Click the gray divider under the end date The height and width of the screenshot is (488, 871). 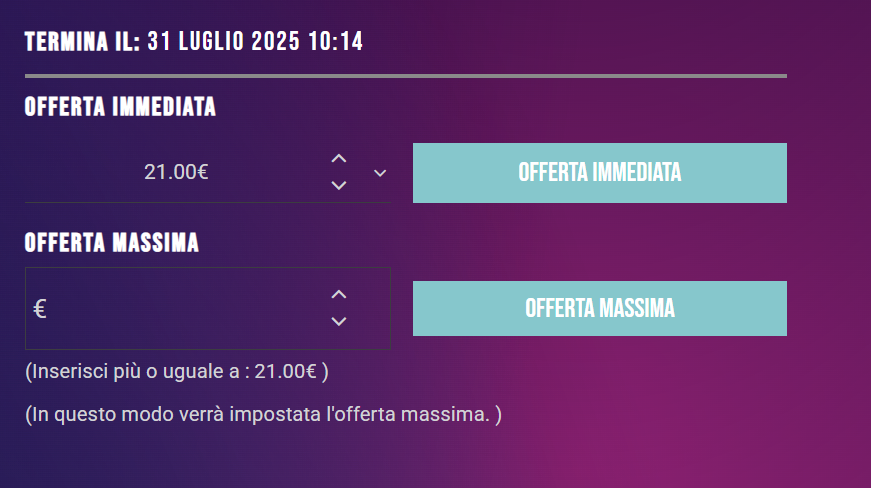click(x=406, y=76)
